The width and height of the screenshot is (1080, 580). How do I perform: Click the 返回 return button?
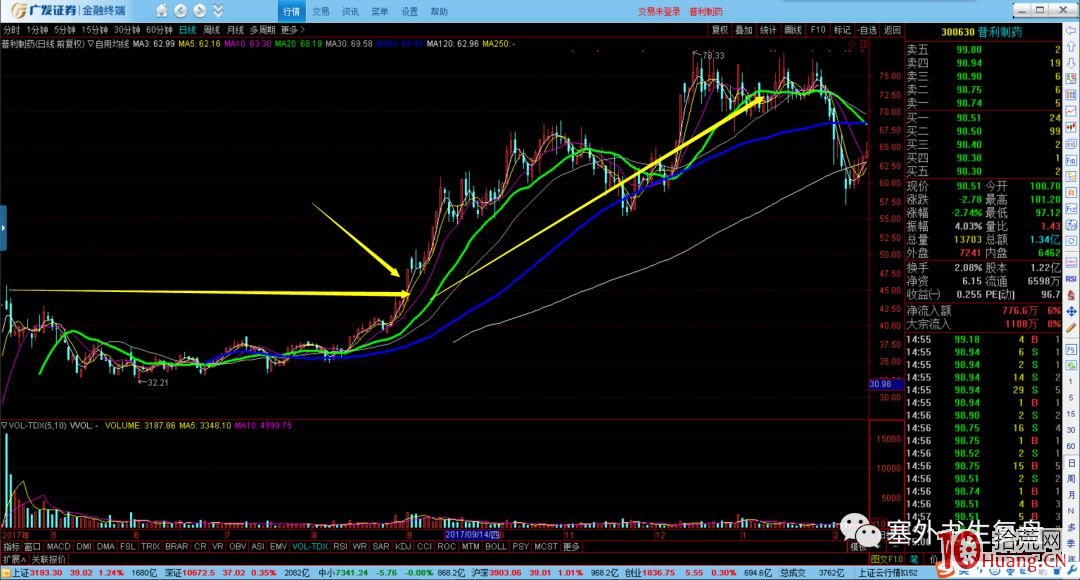pos(892,30)
